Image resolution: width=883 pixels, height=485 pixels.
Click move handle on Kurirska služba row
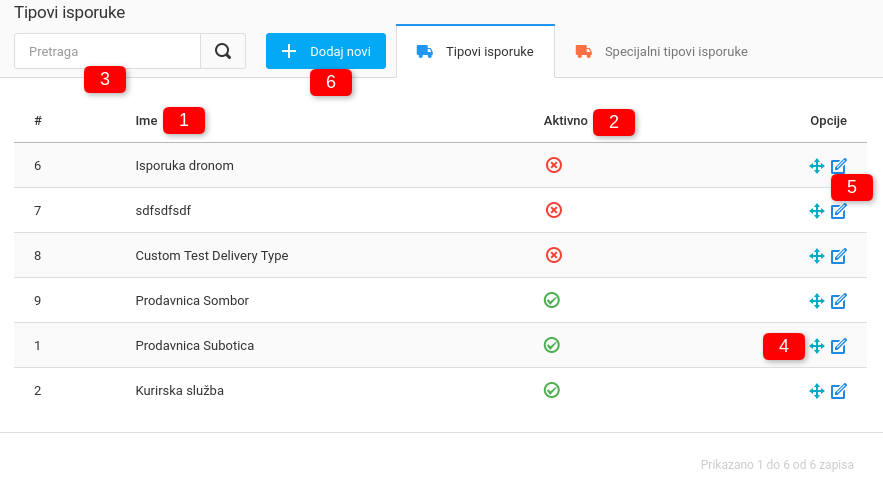pos(816,391)
